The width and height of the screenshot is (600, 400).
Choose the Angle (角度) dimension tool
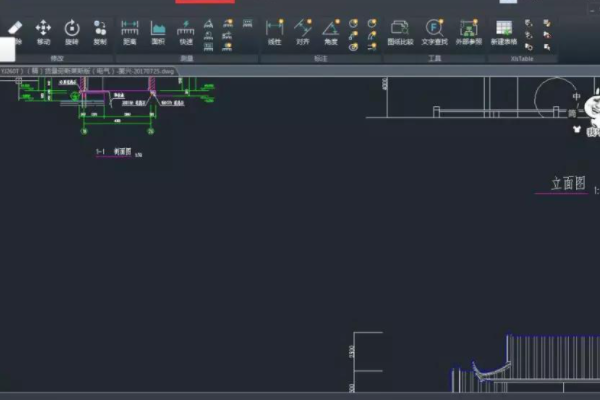coord(330,31)
